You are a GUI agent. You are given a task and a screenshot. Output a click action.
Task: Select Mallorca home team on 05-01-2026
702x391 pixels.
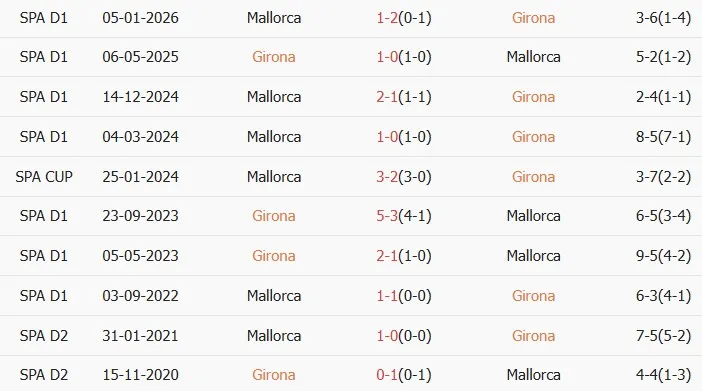coord(274,18)
